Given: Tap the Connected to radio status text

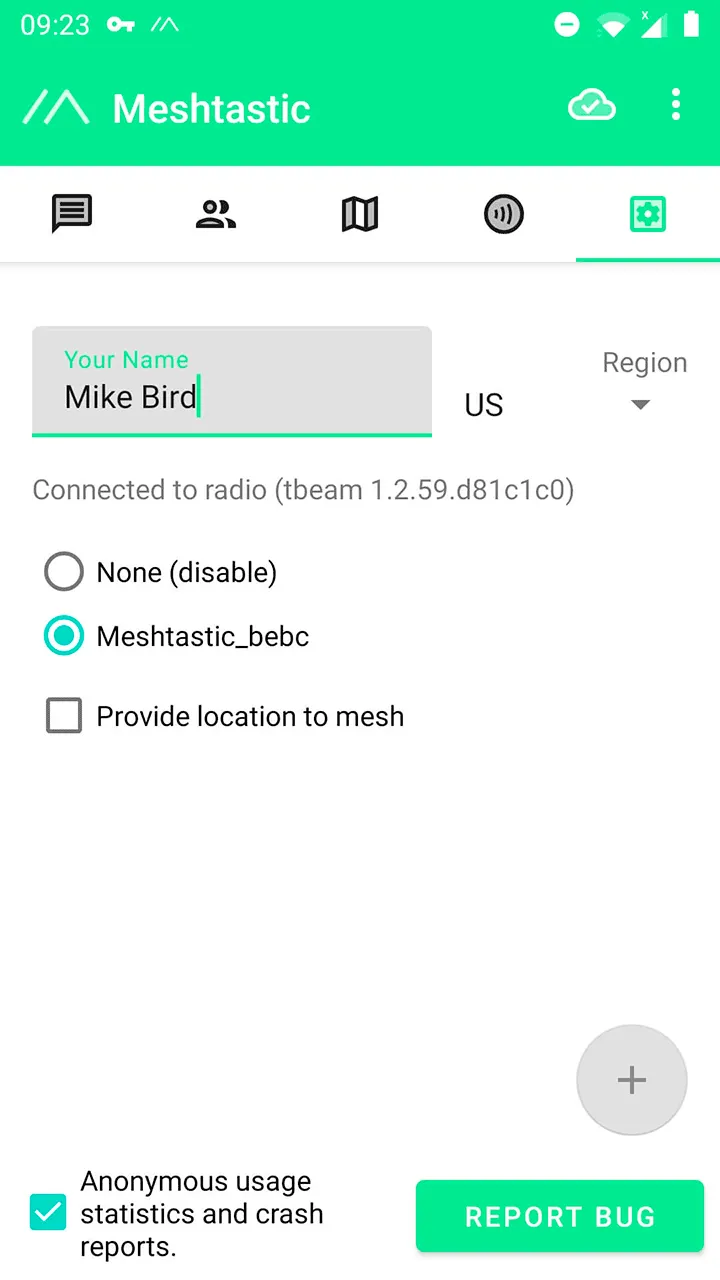Looking at the screenshot, I should pos(303,490).
